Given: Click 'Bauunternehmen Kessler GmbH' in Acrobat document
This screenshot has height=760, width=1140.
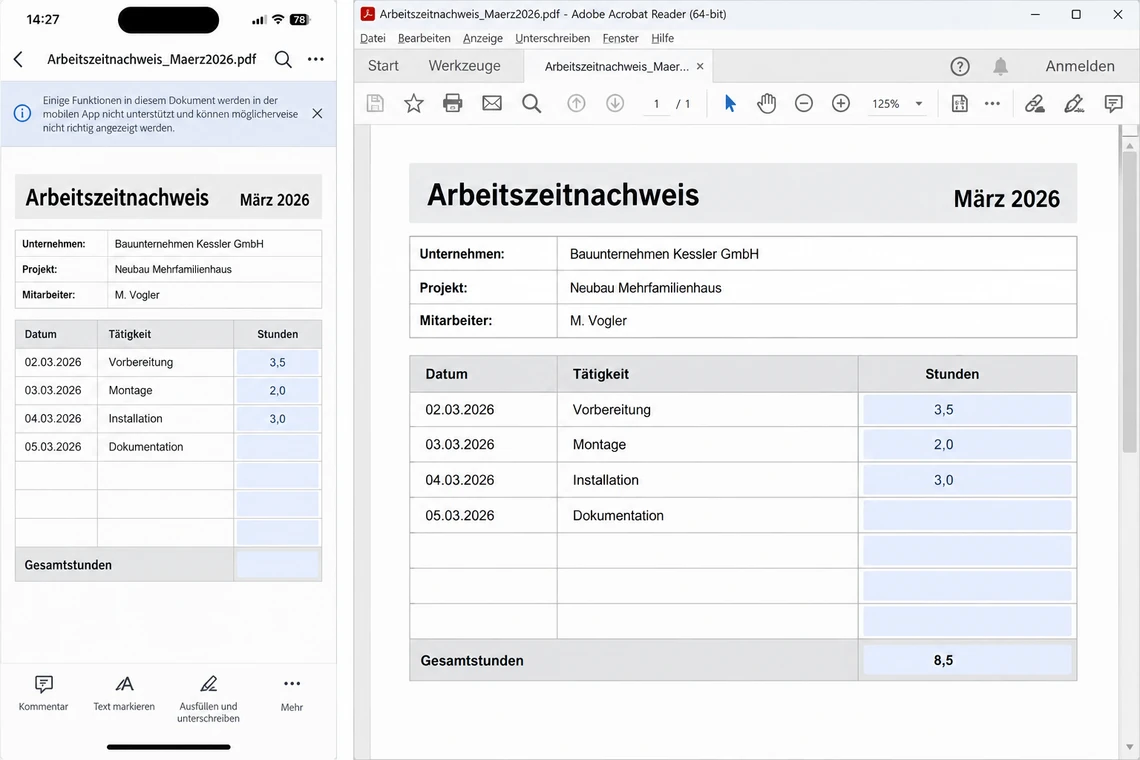Looking at the screenshot, I should [x=664, y=255].
